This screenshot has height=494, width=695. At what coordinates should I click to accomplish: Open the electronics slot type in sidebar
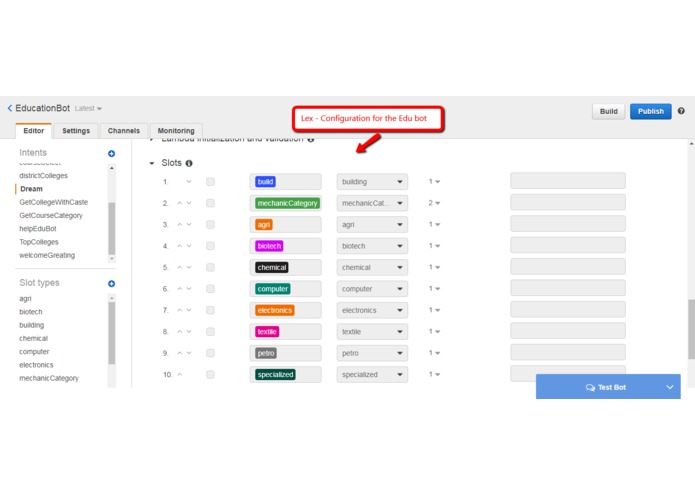(36, 365)
